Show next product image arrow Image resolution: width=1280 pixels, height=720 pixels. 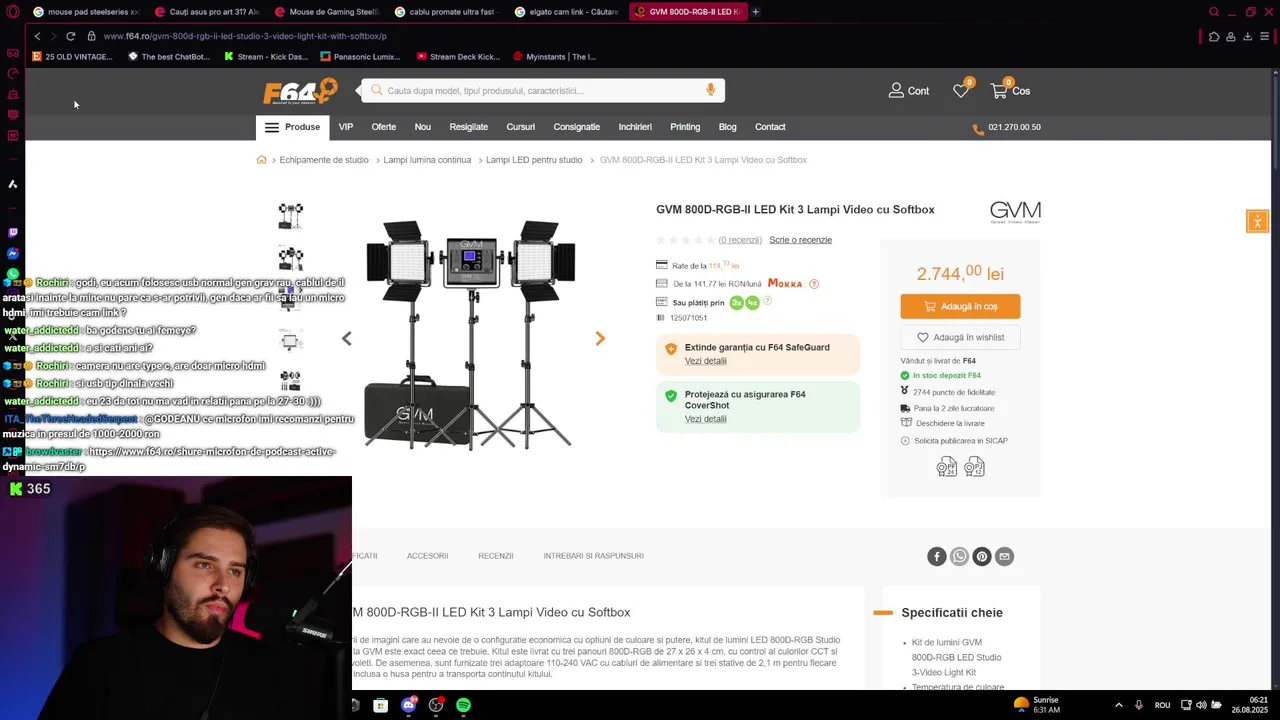(600, 339)
